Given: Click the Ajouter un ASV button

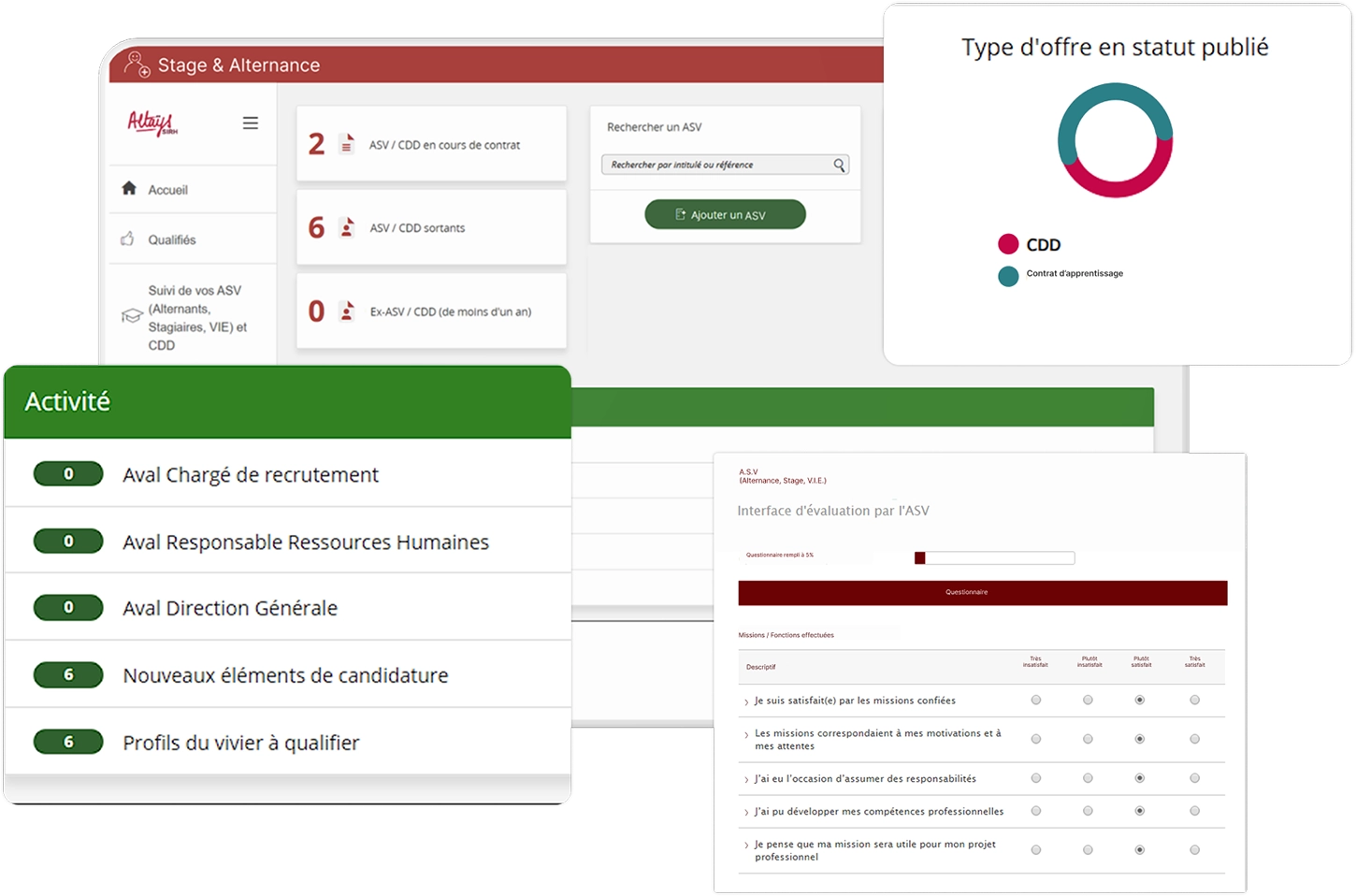Looking at the screenshot, I should (725, 214).
